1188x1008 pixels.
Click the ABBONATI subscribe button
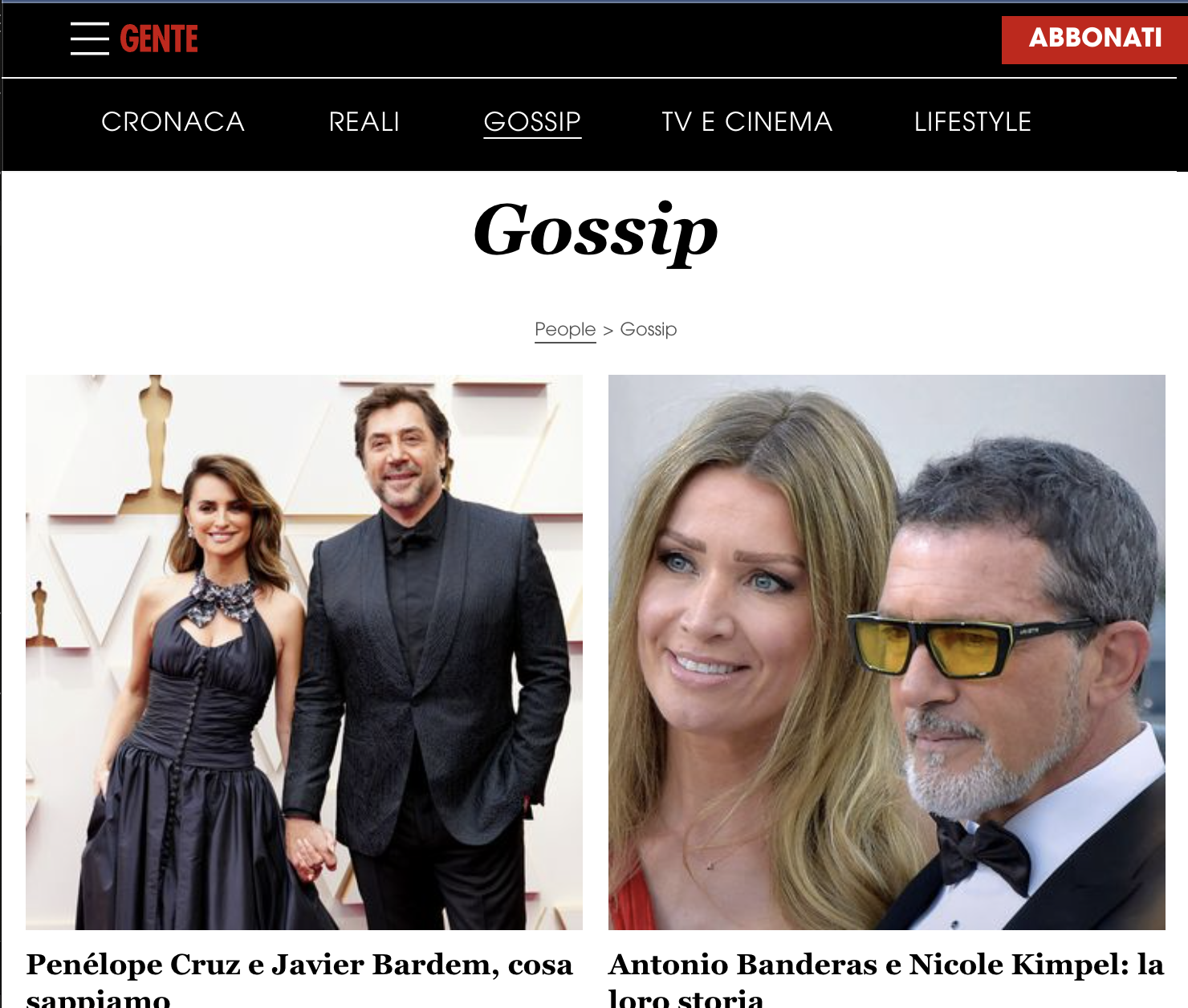1095,39
